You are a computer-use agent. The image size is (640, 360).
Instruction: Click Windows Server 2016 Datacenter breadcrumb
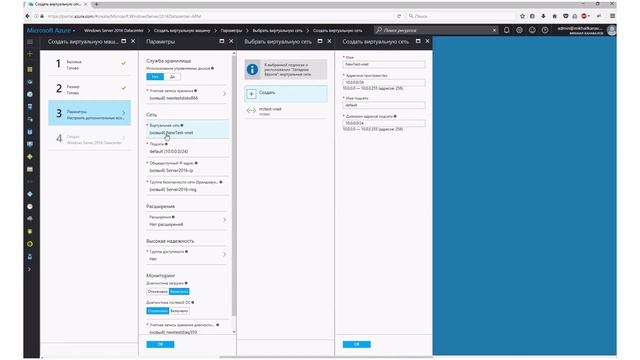point(114,31)
